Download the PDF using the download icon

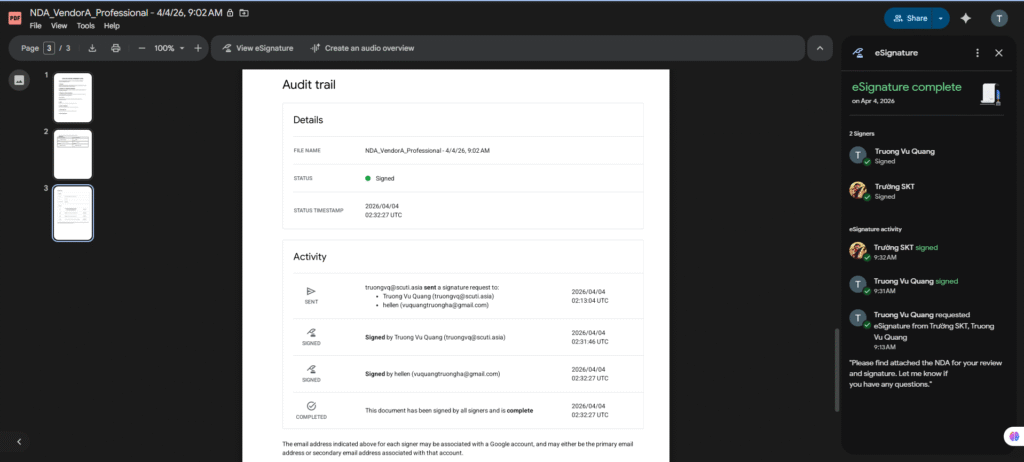tap(92, 48)
